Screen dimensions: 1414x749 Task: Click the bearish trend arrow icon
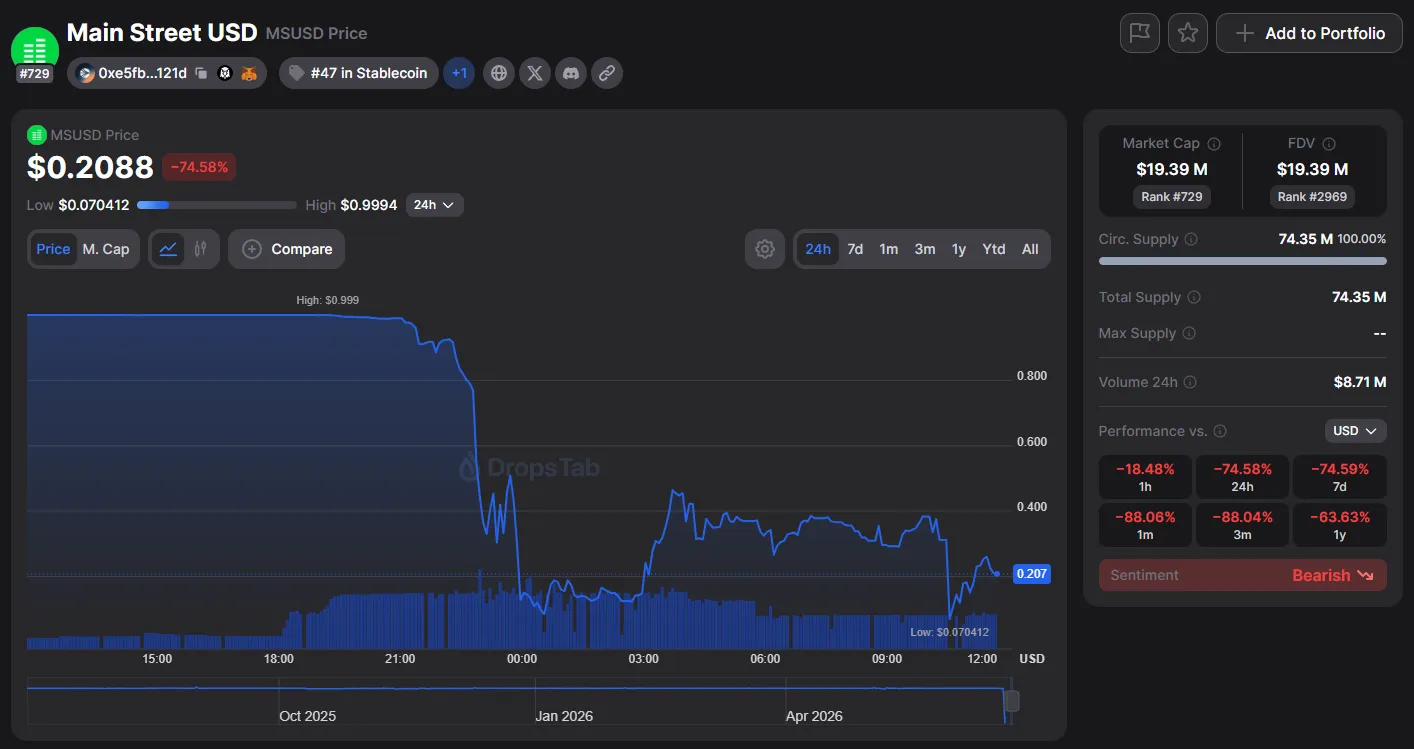coord(1366,575)
